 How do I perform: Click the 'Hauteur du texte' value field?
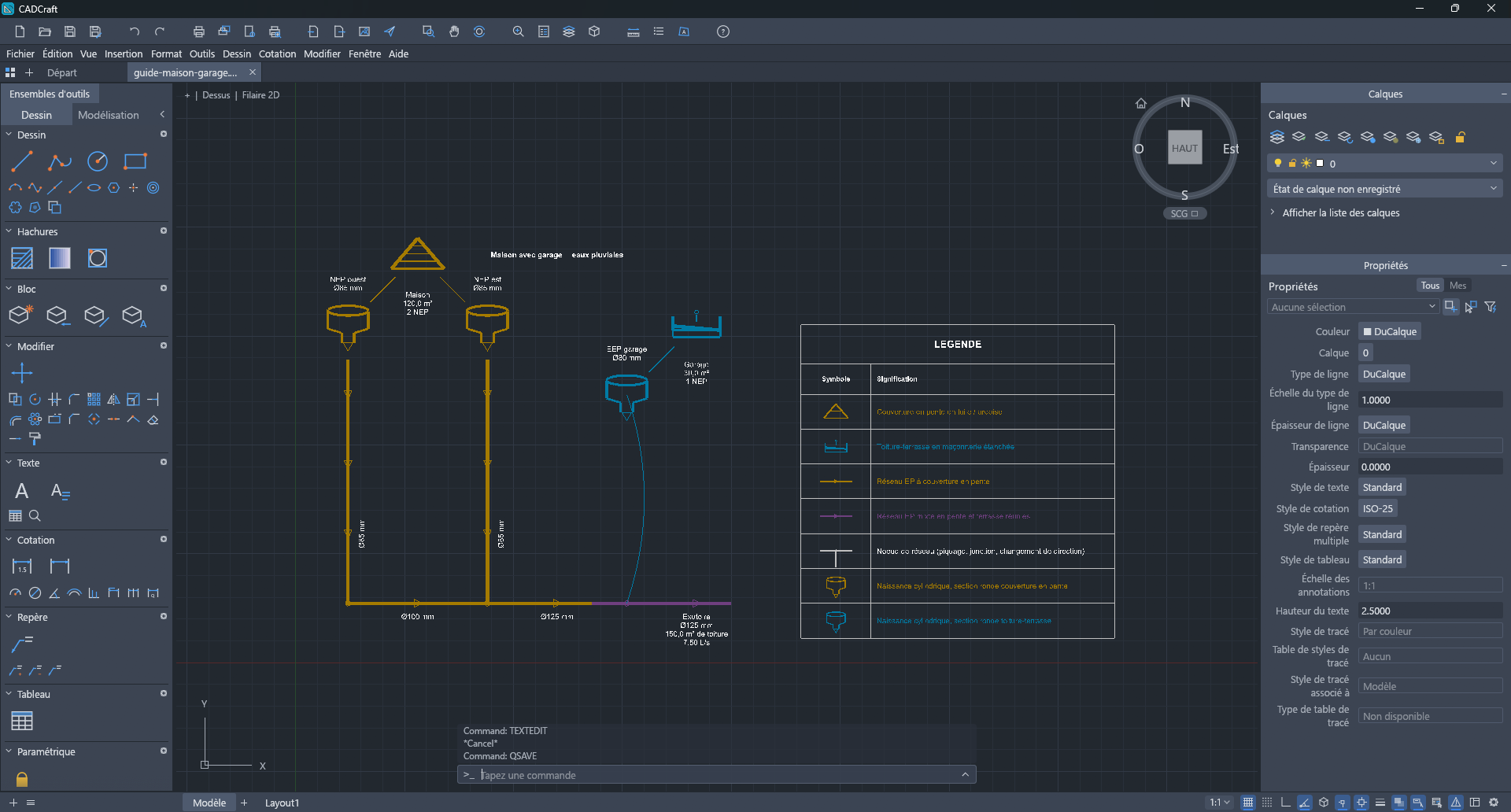click(x=1431, y=611)
